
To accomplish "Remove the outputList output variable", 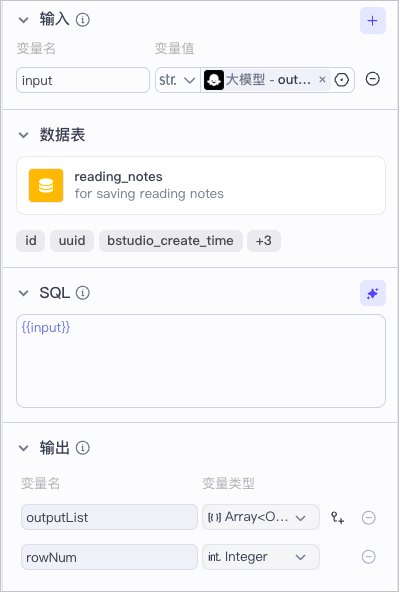I will pyautogui.click(x=368, y=517).
